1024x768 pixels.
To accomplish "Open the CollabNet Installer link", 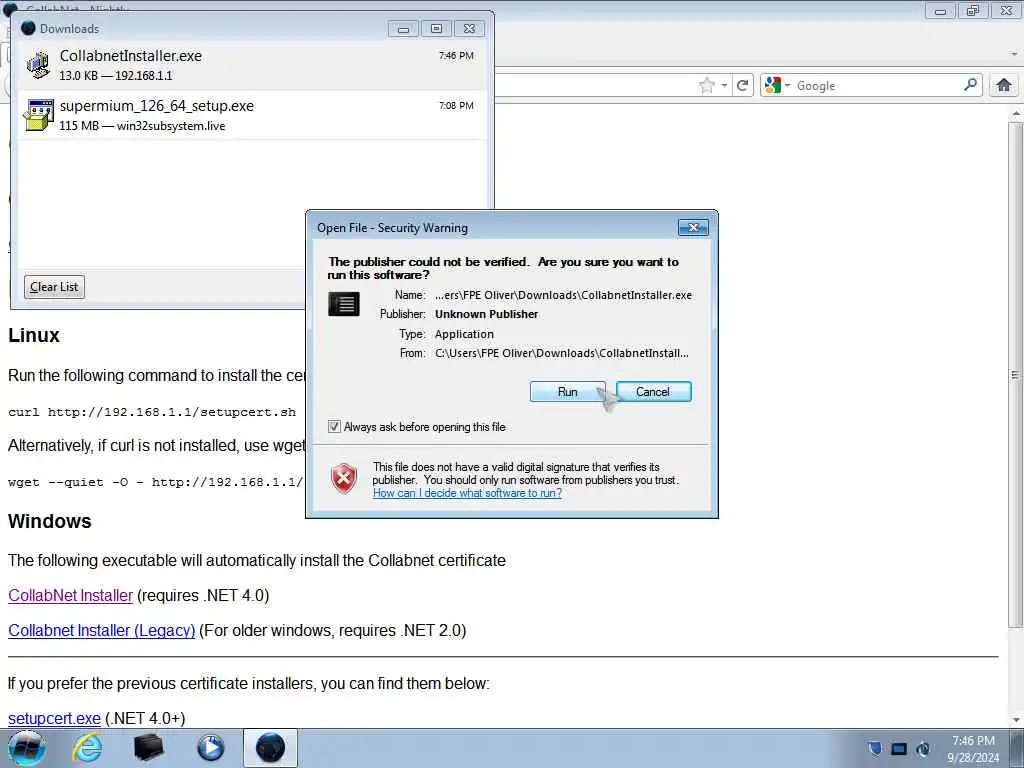I will (x=71, y=596).
